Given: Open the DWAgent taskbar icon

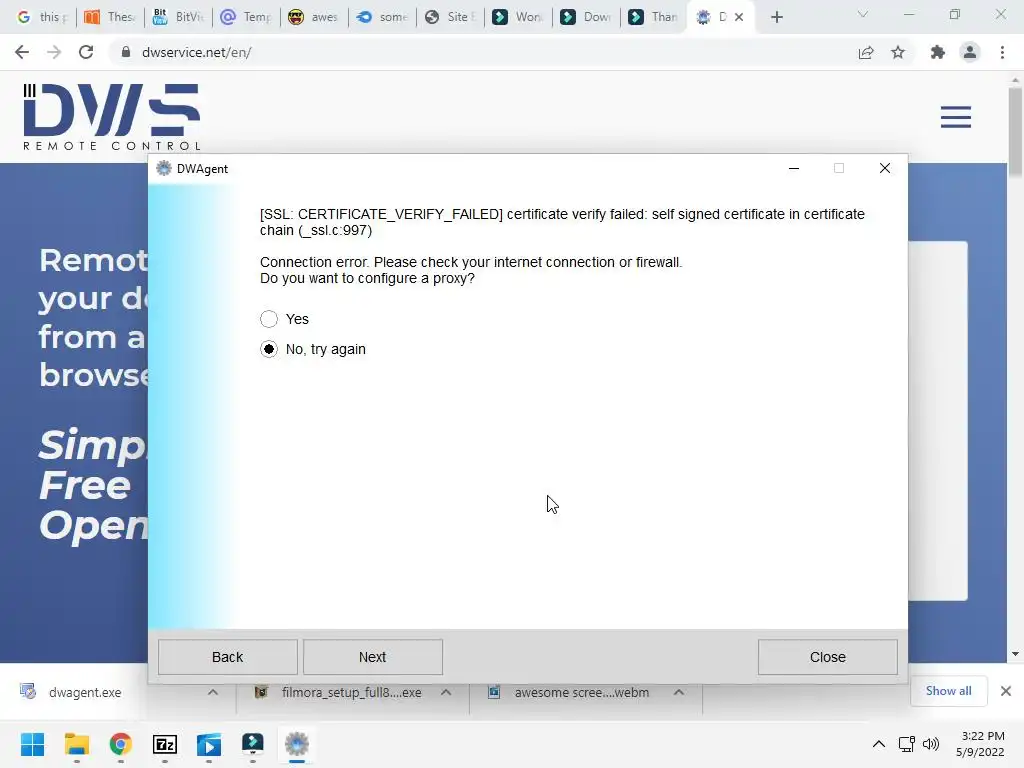Looking at the screenshot, I should [x=296, y=744].
